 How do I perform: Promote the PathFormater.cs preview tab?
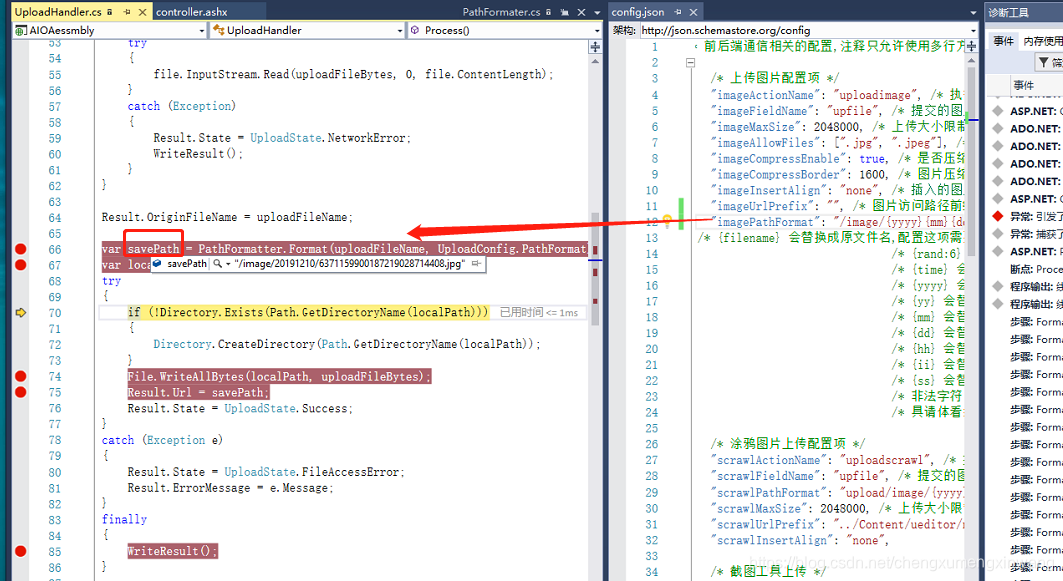point(565,12)
